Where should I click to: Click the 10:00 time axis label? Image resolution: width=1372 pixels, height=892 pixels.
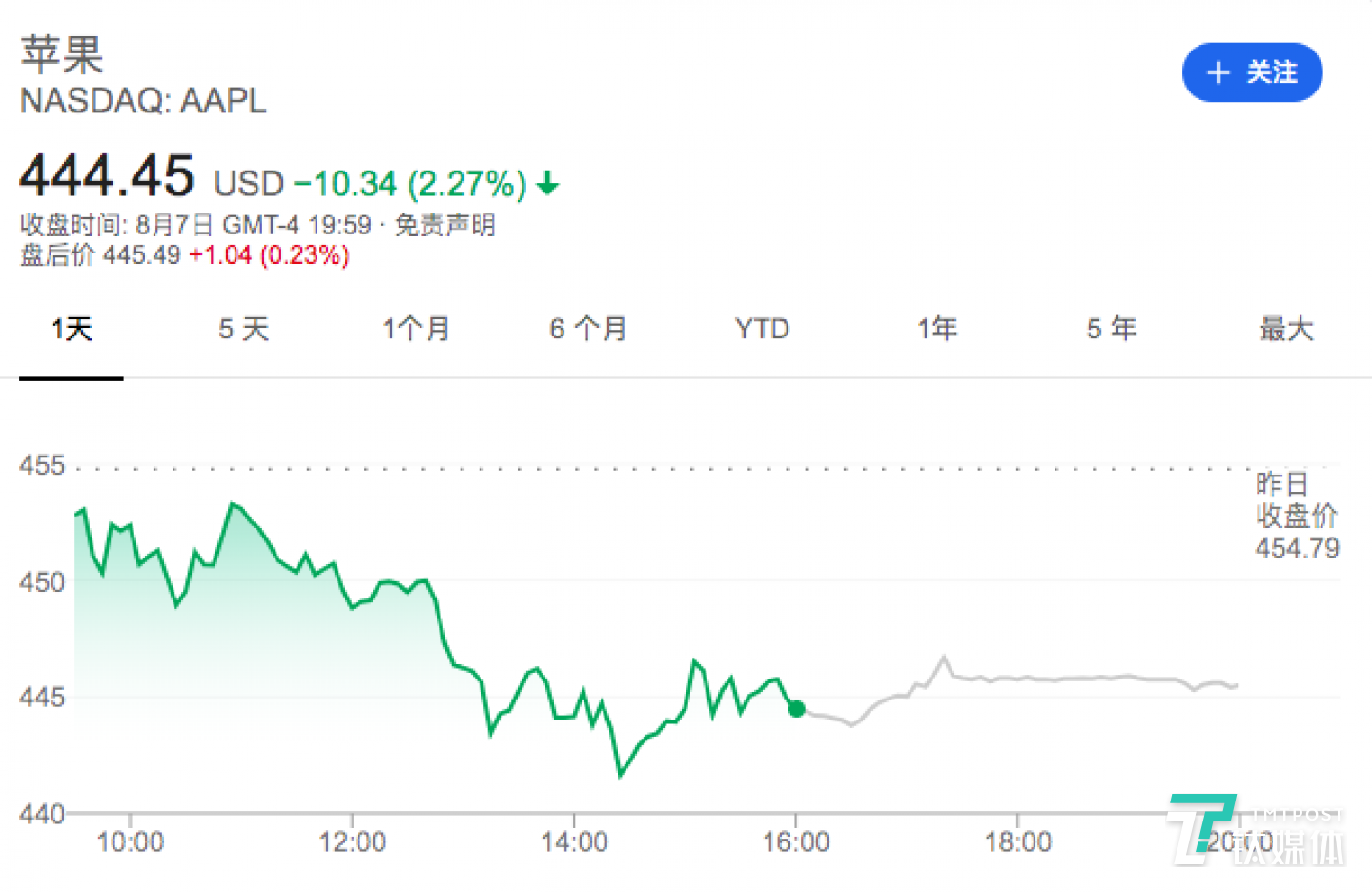tap(131, 842)
